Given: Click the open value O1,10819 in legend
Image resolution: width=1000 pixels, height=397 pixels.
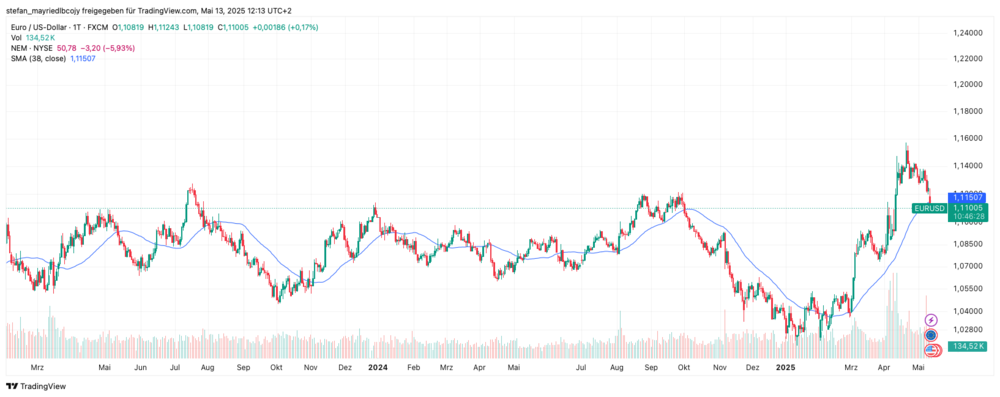Looking at the screenshot, I should pos(129,27).
